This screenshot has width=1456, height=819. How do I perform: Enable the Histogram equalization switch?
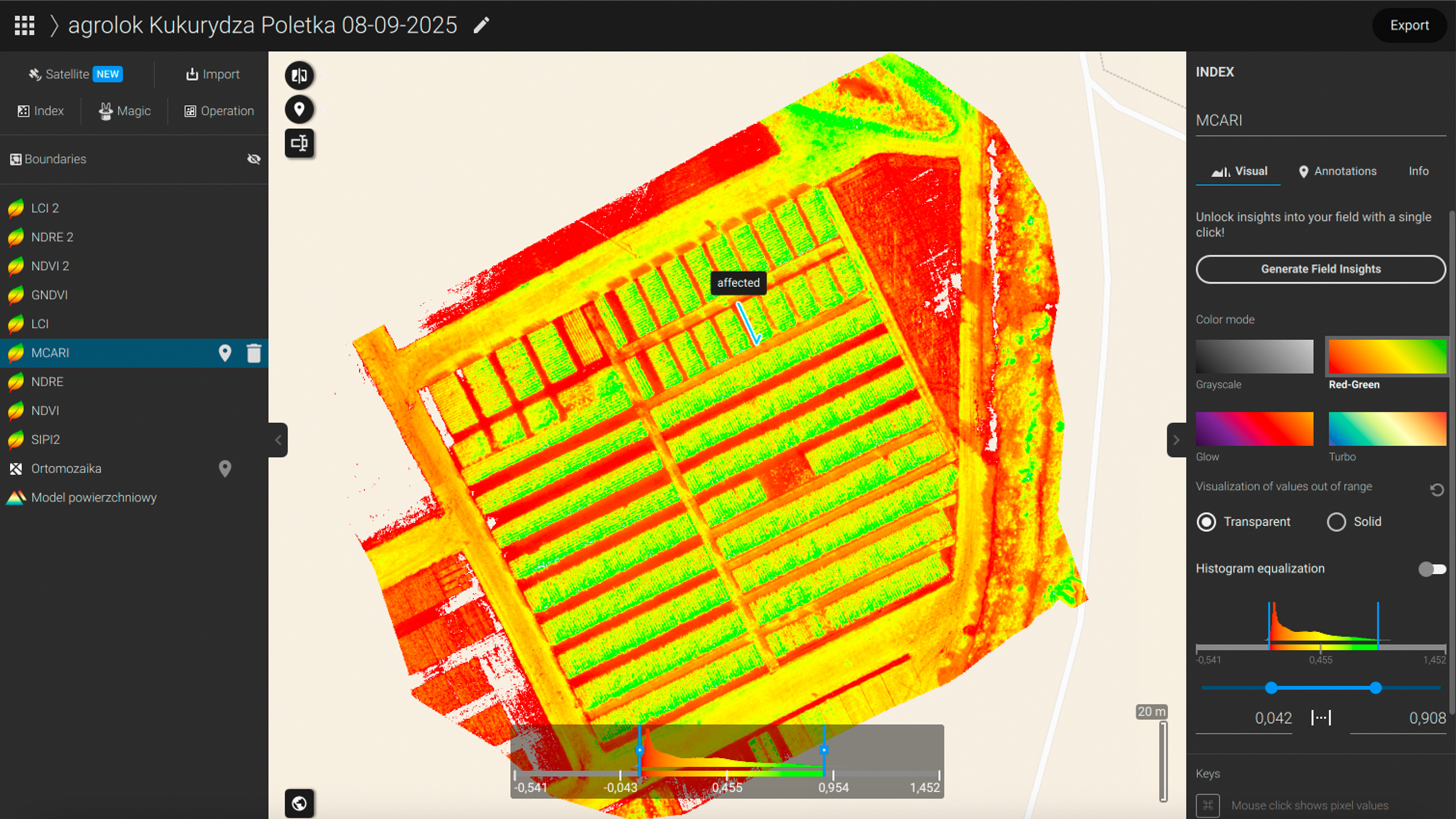coord(1432,569)
